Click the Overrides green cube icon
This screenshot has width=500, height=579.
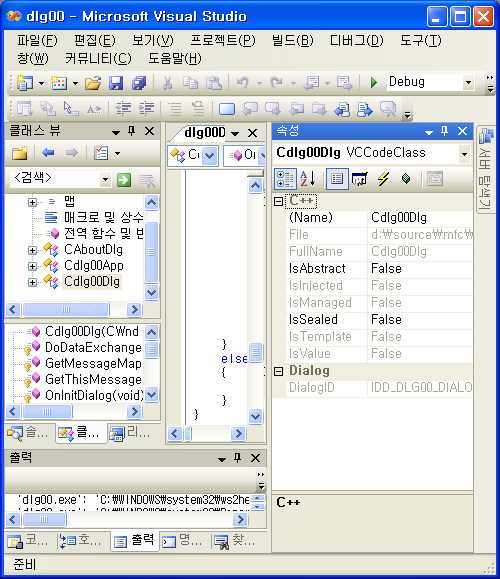tap(406, 179)
